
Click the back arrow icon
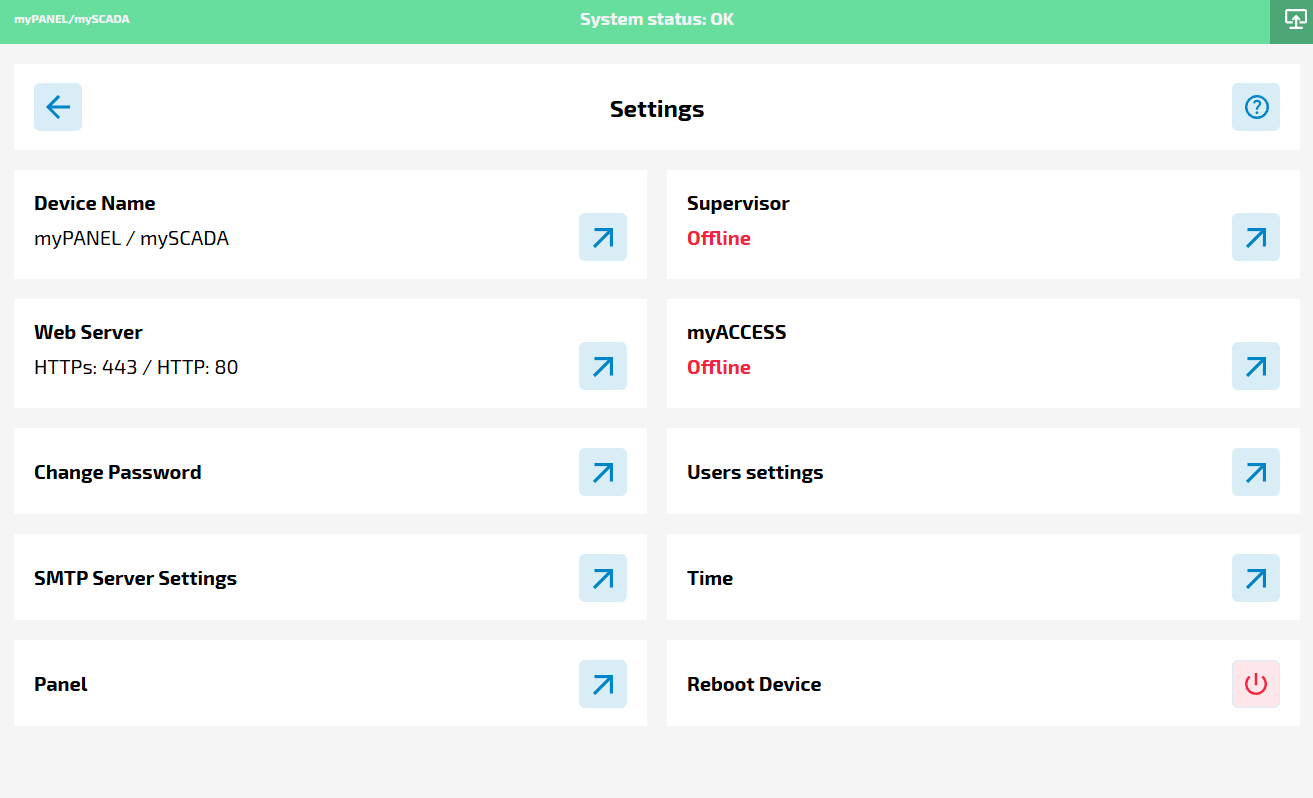(58, 107)
